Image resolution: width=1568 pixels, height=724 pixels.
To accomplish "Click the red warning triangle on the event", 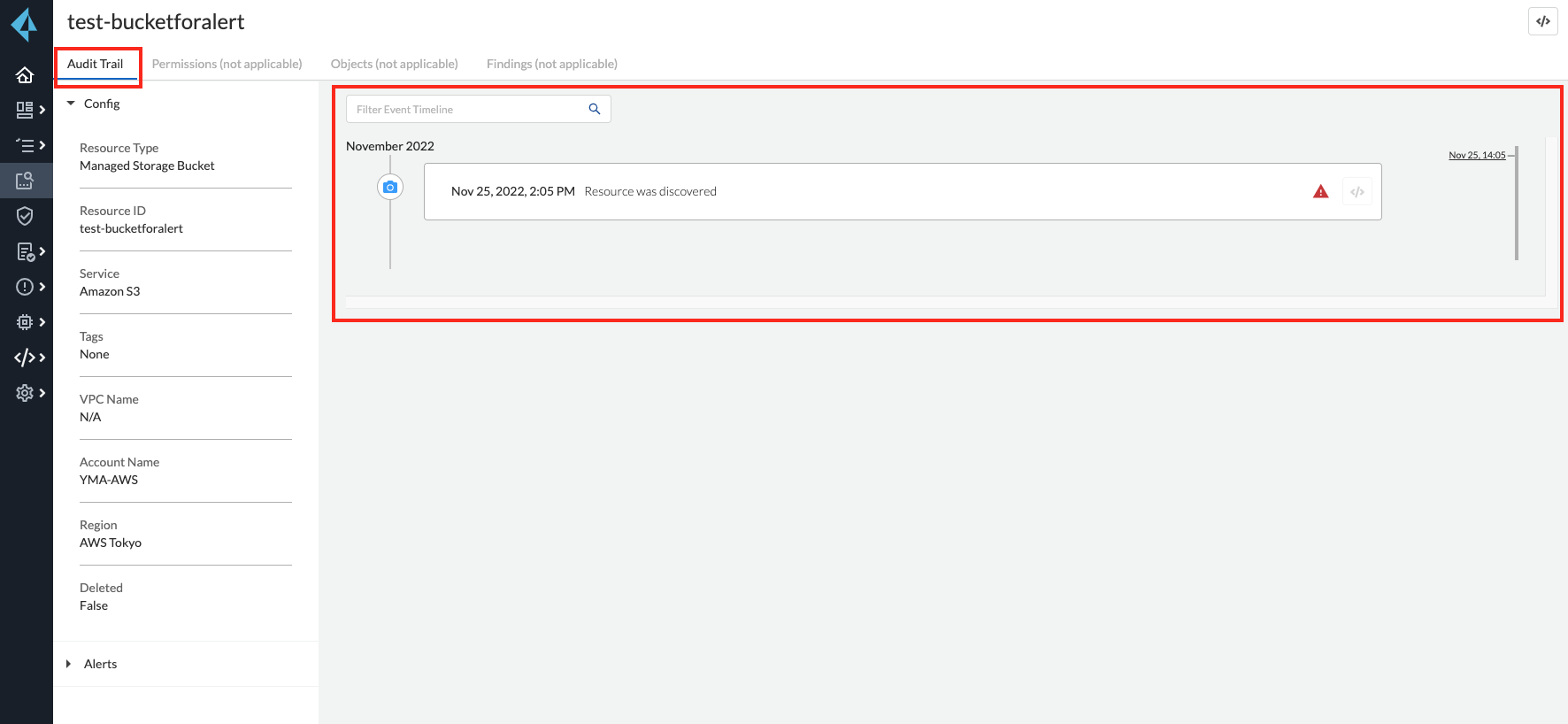I will click(1321, 191).
